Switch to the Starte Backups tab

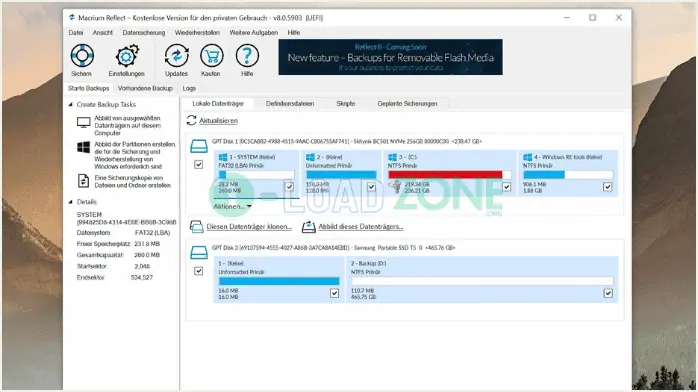(x=89, y=88)
